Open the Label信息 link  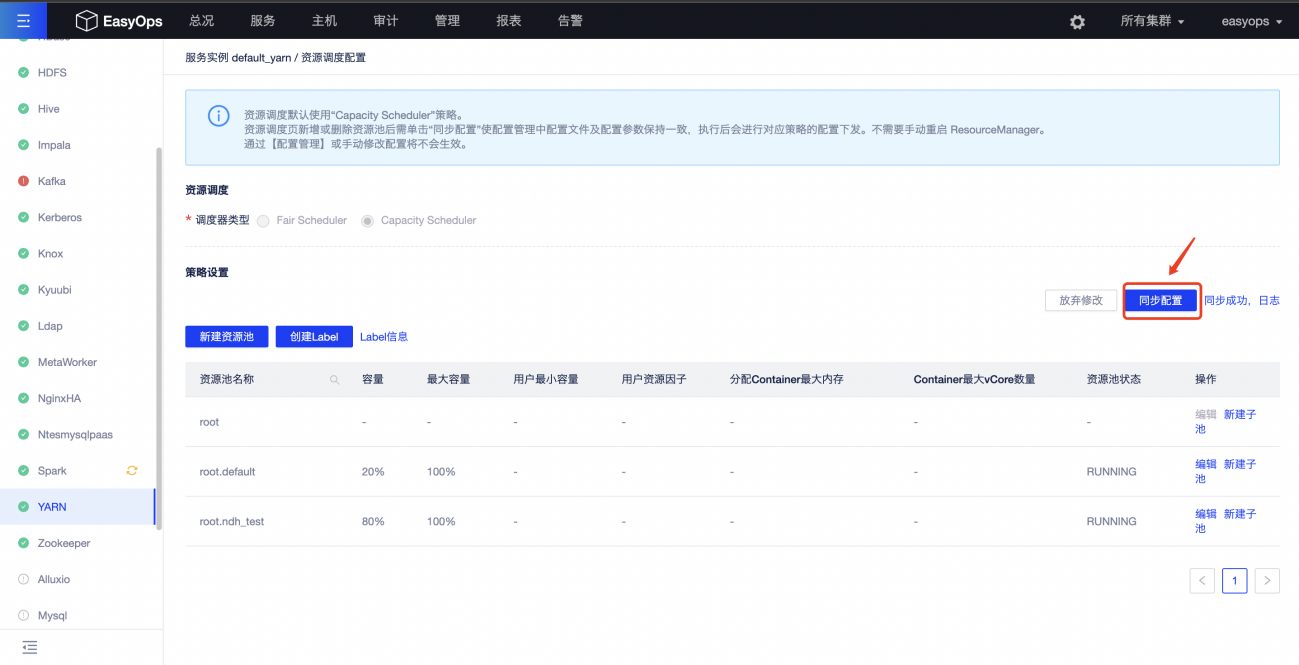[x=384, y=337]
